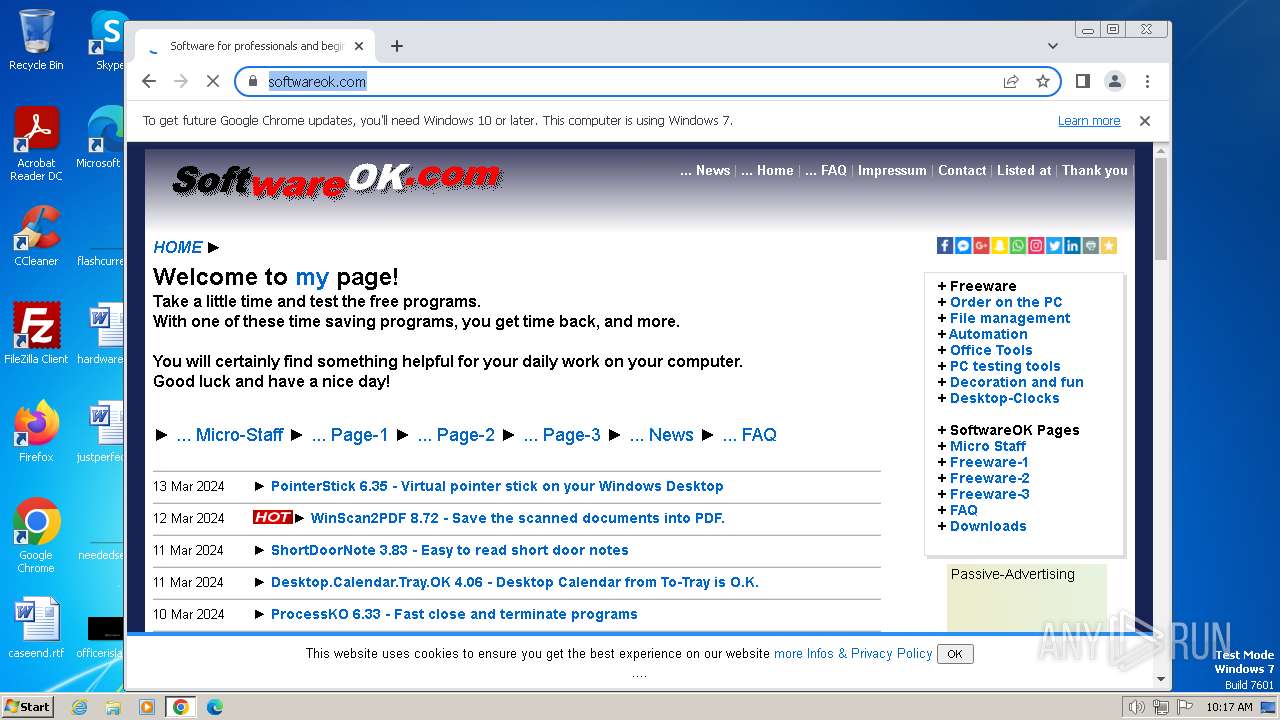Expand Chrome tab search dropdown arrow
The height and width of the screenshot is (720, 1280).
point(1053,46)
